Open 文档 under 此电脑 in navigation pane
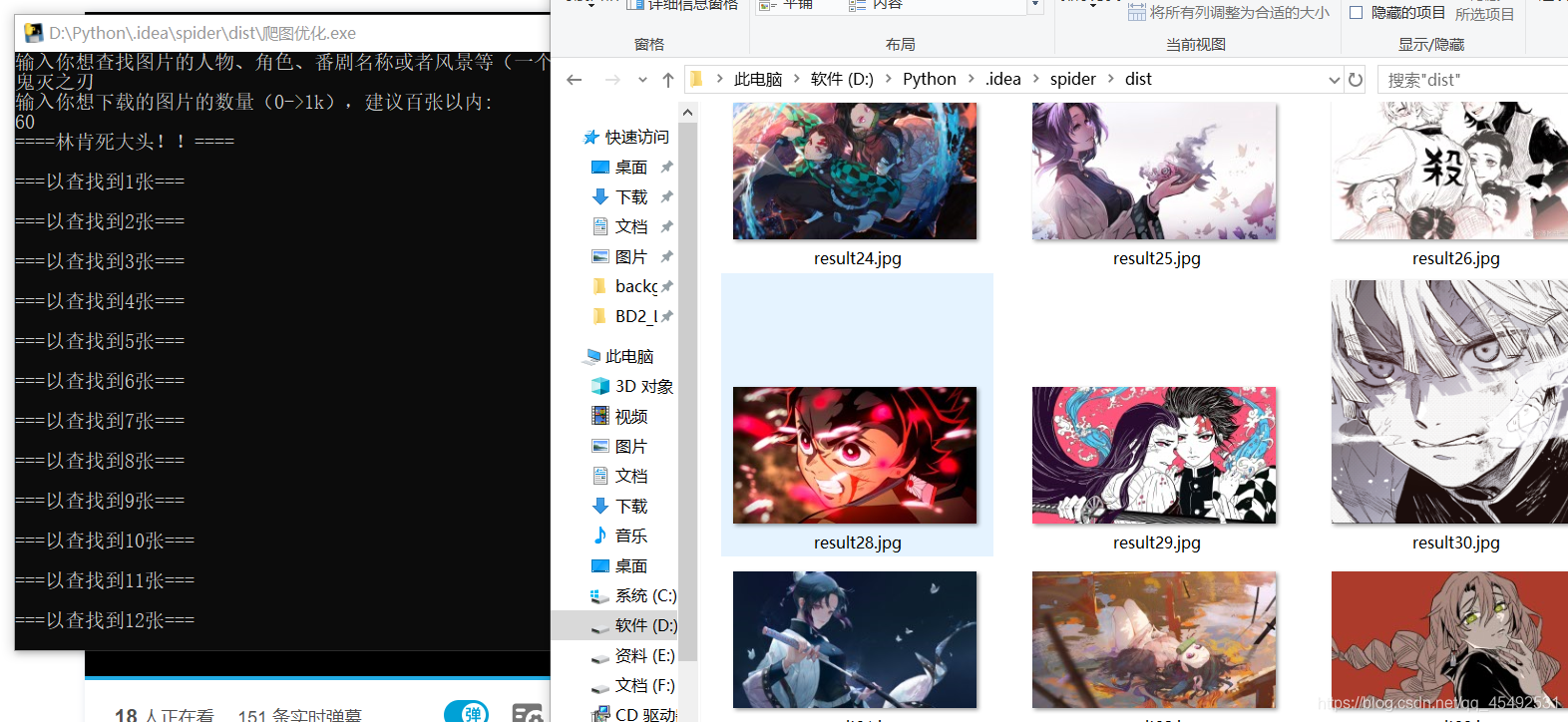This screenshot has height=722, width=1568. click(x=619, y=476)
